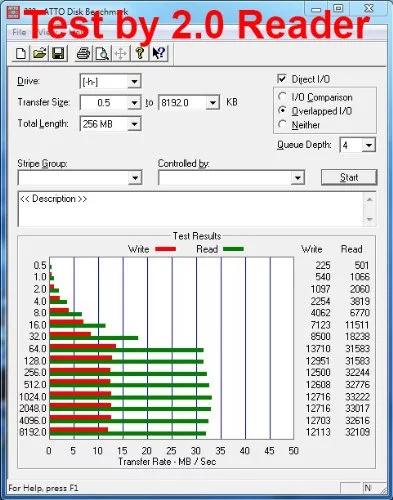The image size is (393, 500).
Task: Save results with the floppy disk icon
Action: click(58, 53)
